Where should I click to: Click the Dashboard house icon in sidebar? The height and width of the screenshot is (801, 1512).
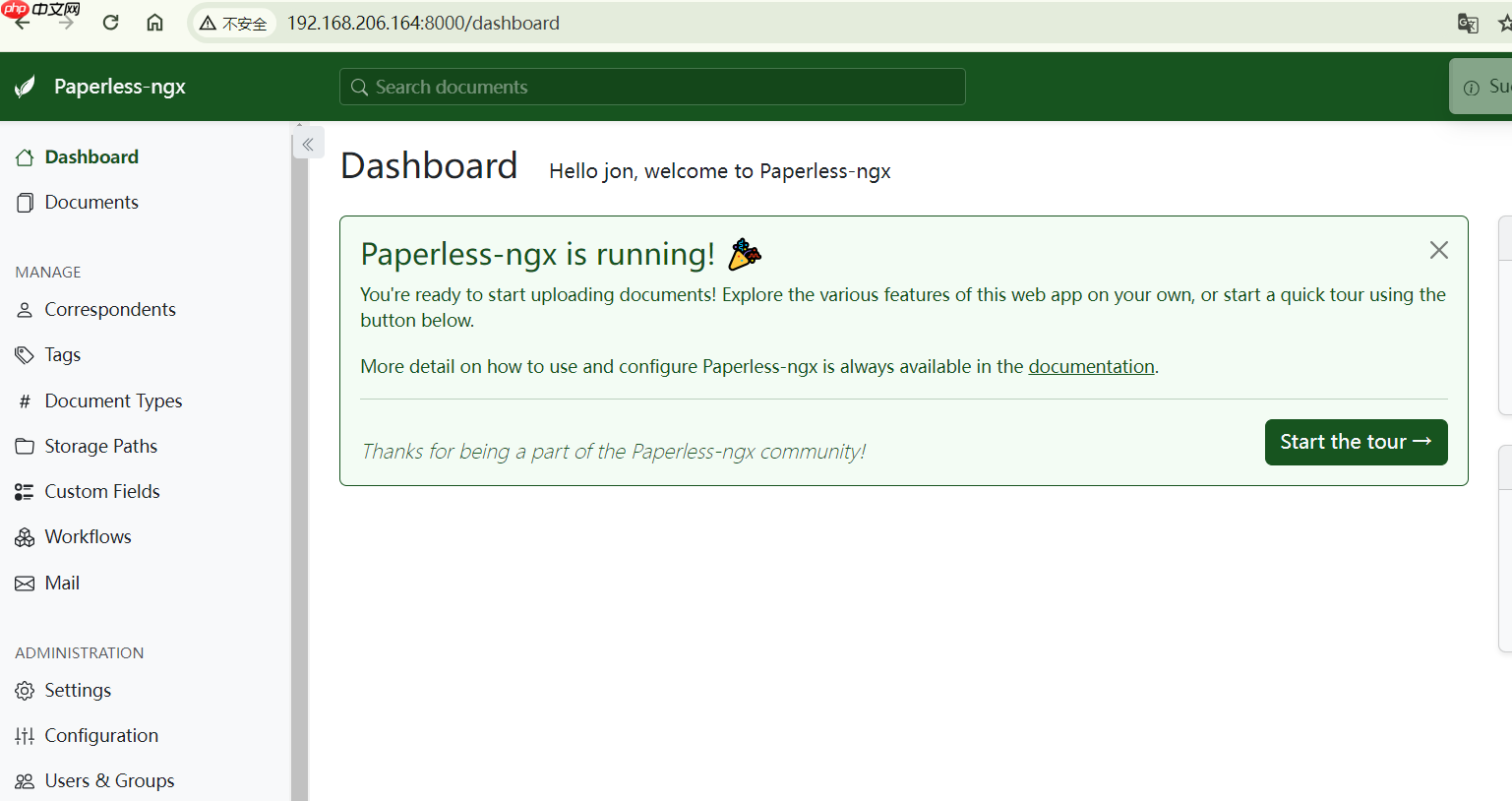pyautogui.click(x=25, y=157)
